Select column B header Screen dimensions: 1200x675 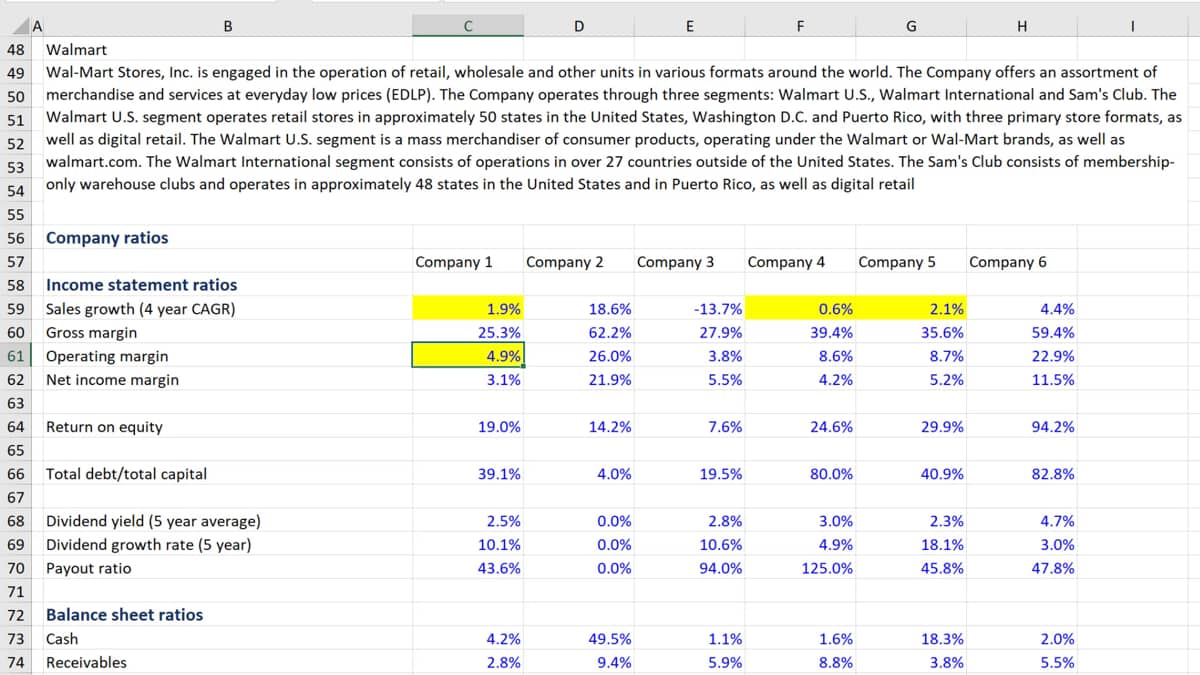[227, 28]
